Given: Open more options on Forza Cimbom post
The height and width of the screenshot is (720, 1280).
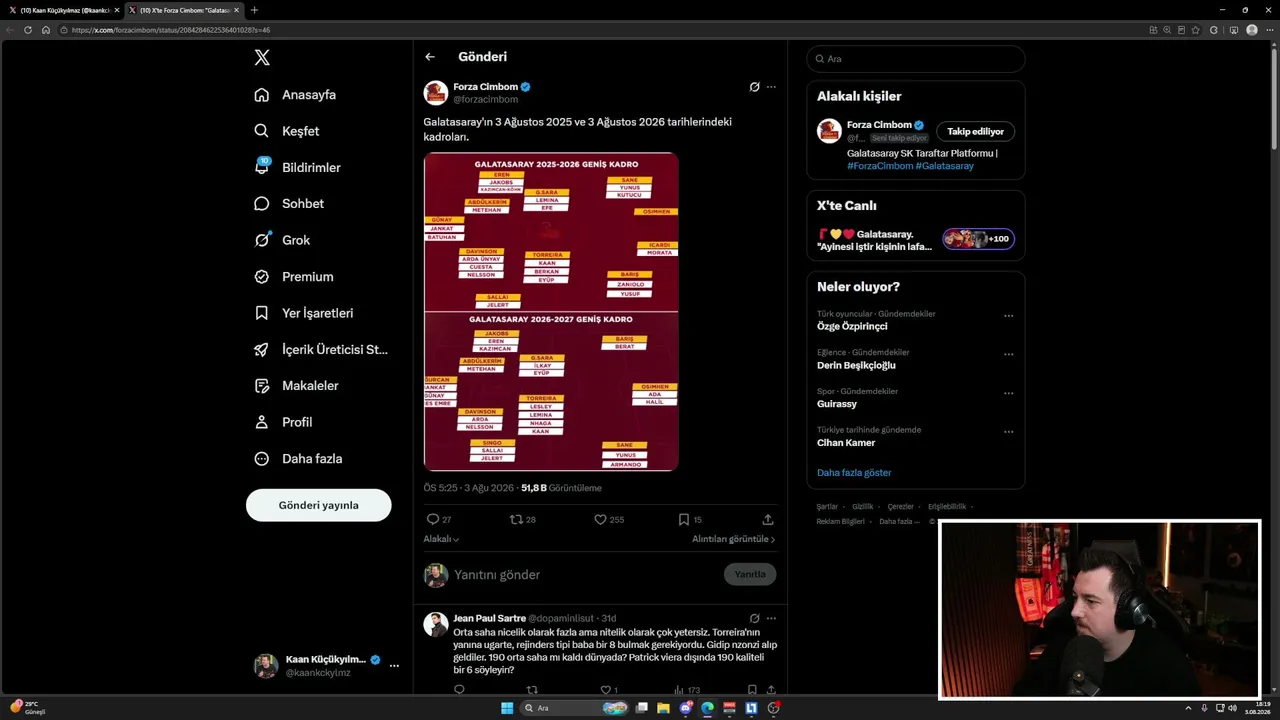Looking at the screenshot, I should coord(771,87).
